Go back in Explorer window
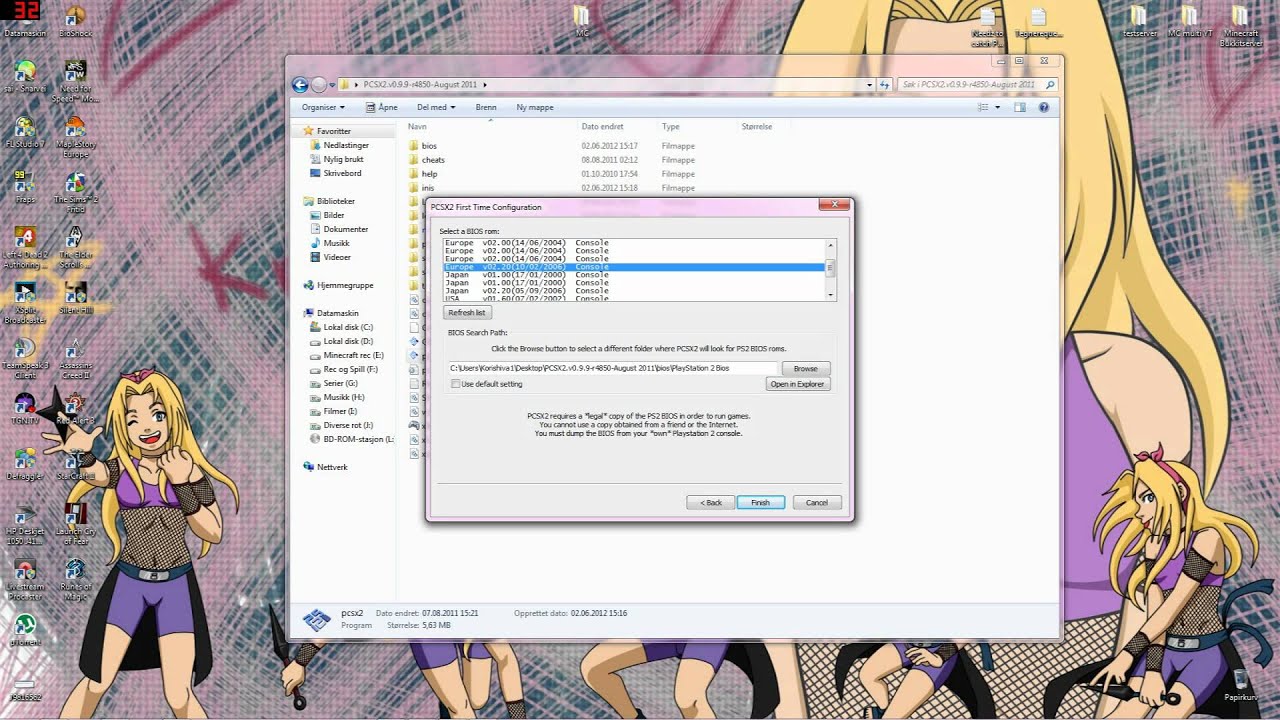This screenshot has width=1280, height=720. point(300,85)
